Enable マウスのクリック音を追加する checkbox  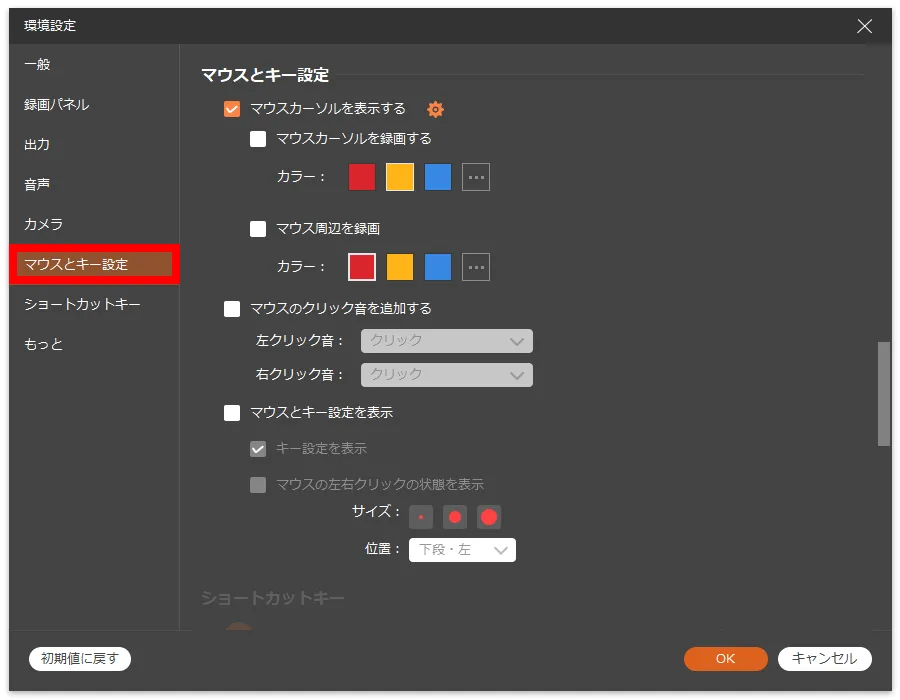232,309
